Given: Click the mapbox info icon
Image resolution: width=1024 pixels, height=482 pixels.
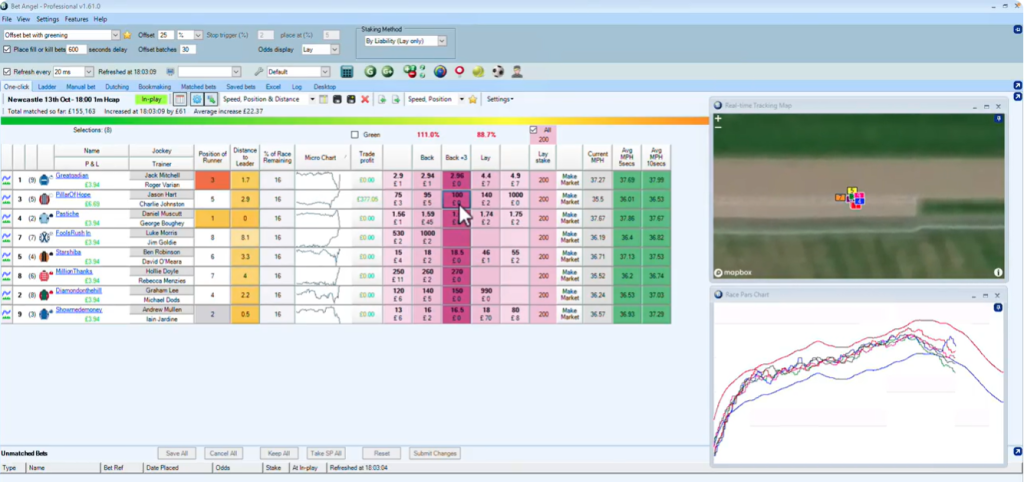Looking at the screenshot, I should (x=997, y=272).
